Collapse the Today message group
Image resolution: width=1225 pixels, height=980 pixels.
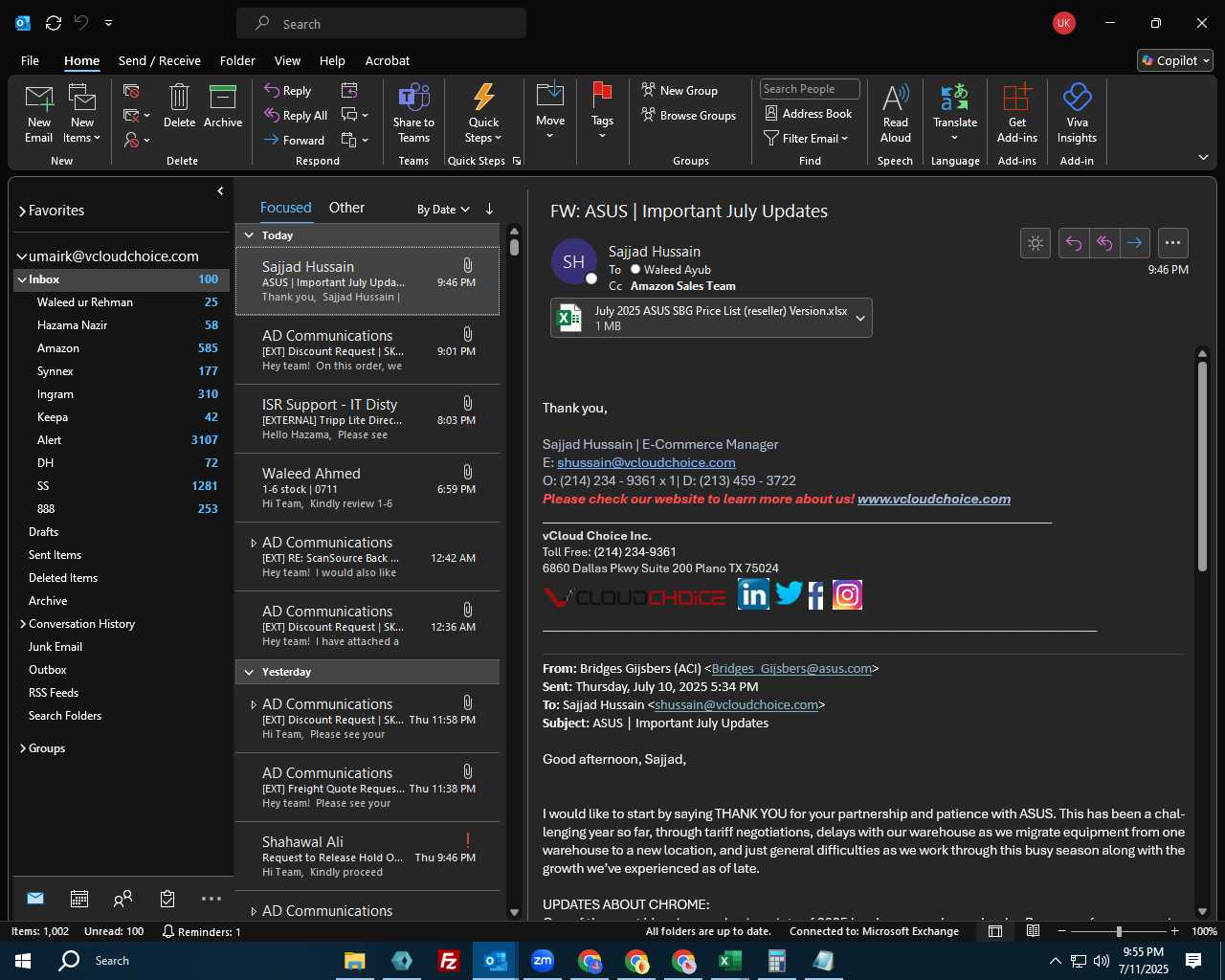[249, 235]
